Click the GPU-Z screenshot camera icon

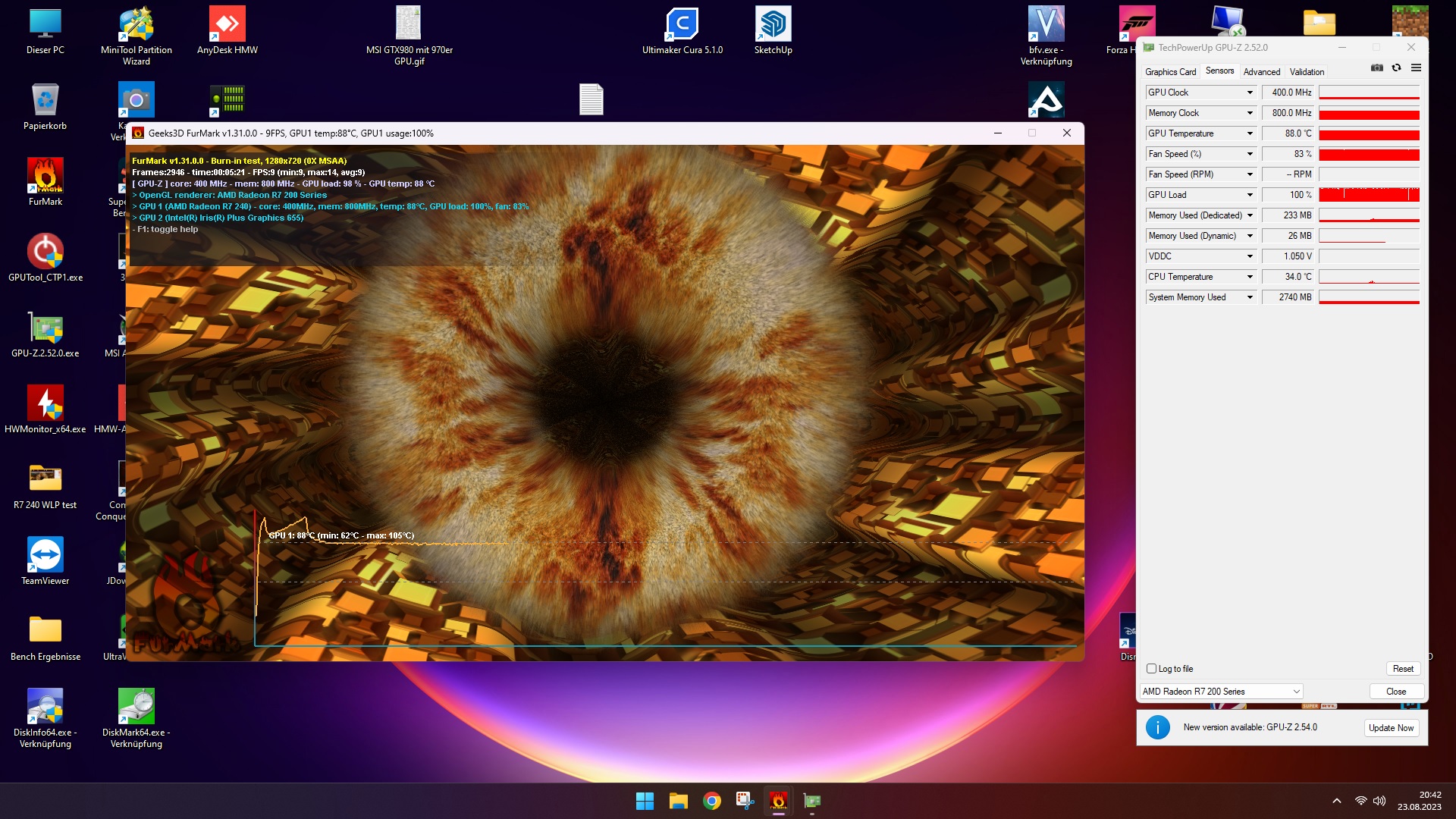tap(1377, 68)
